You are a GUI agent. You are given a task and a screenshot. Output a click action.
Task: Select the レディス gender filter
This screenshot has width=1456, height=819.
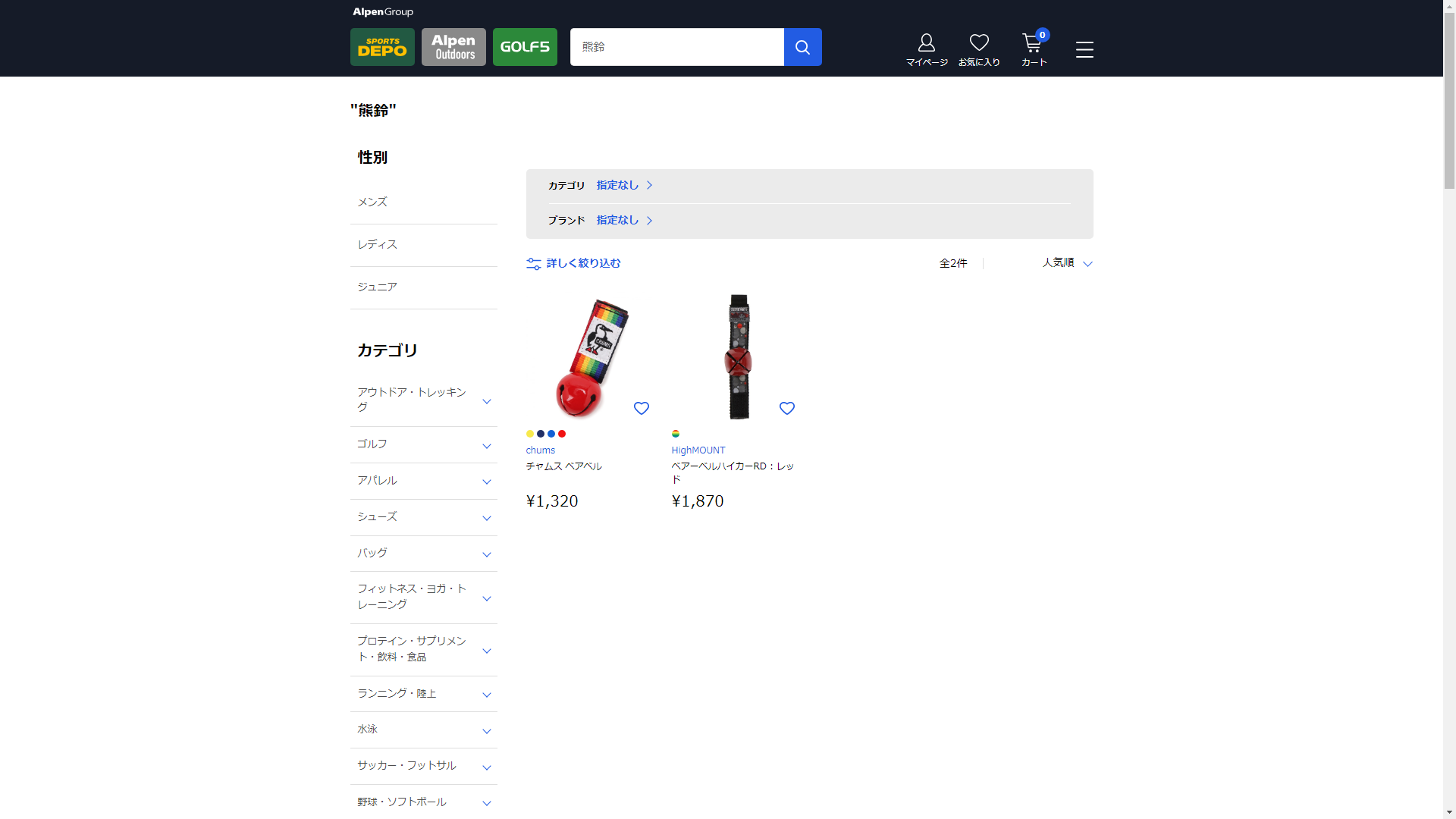click(377, 244)
